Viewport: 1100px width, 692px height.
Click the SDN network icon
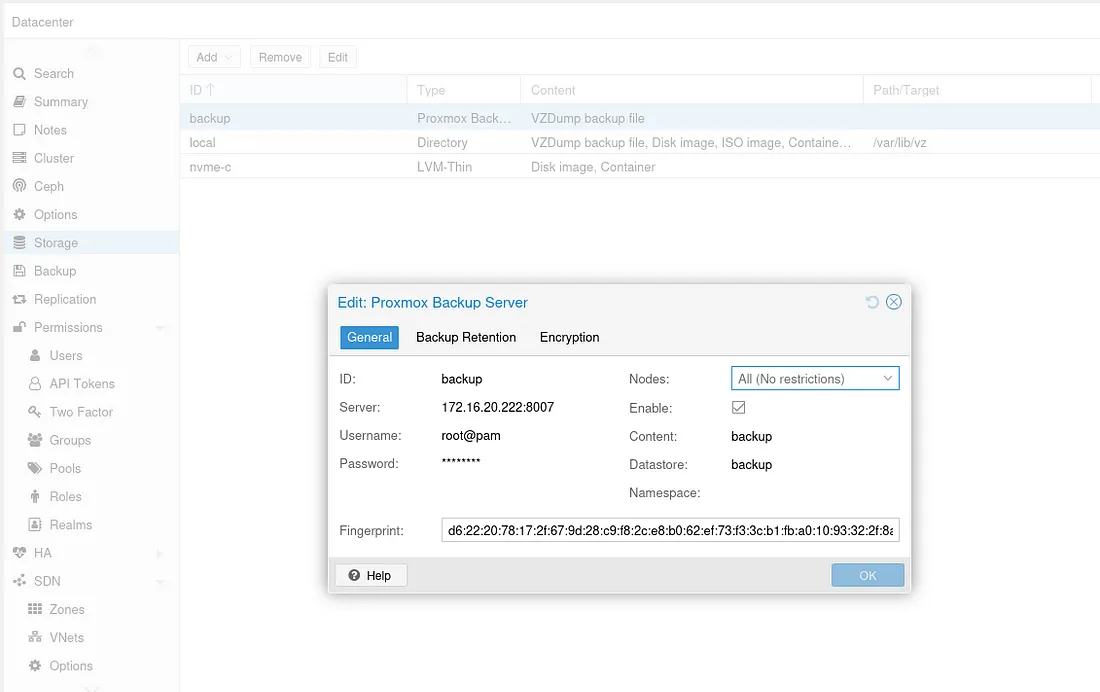(19, 581)
